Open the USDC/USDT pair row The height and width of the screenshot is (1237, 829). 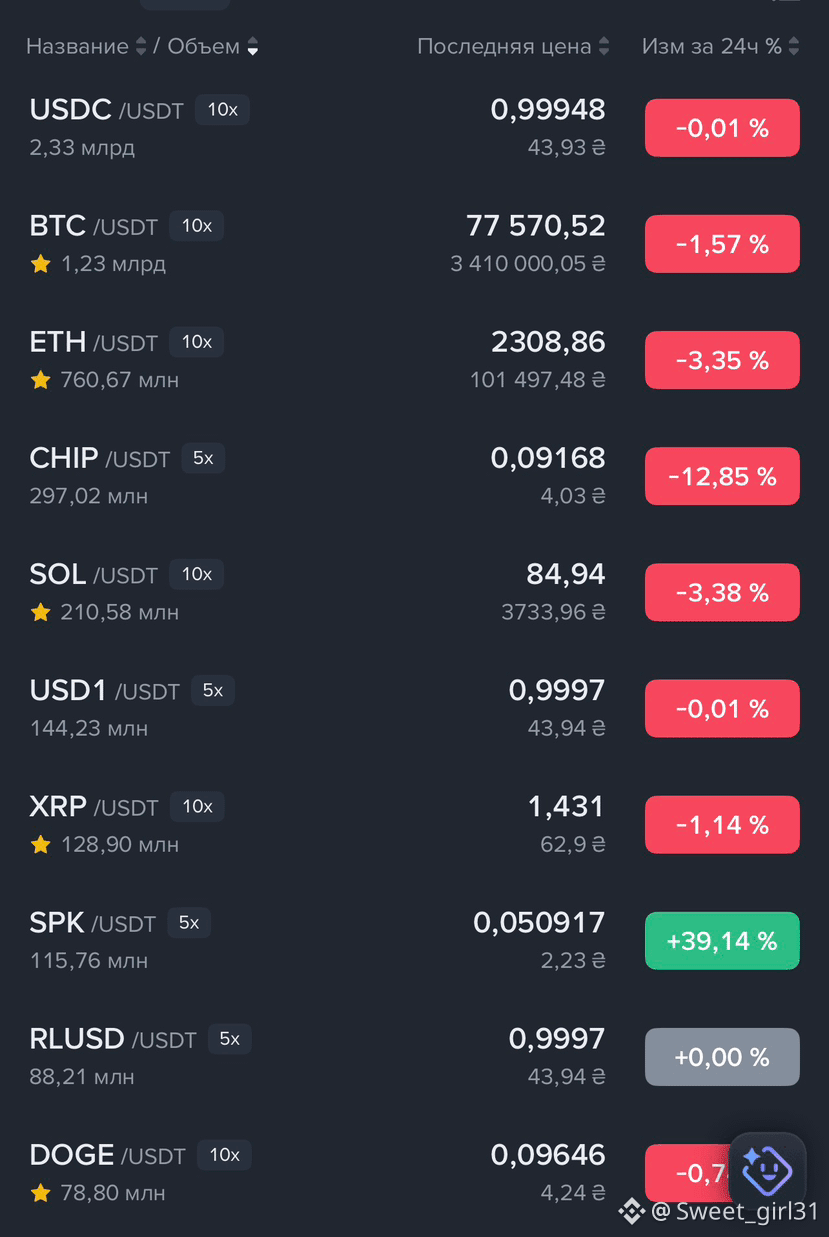tap(414, 128)
